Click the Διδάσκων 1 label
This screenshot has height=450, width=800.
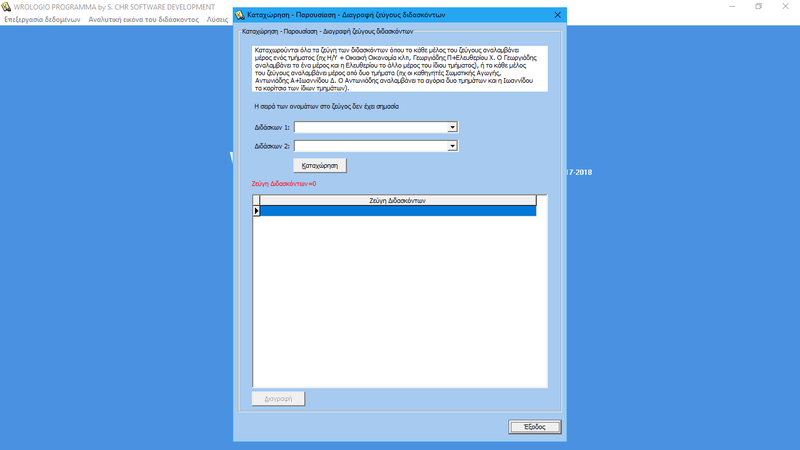(272, 127)
